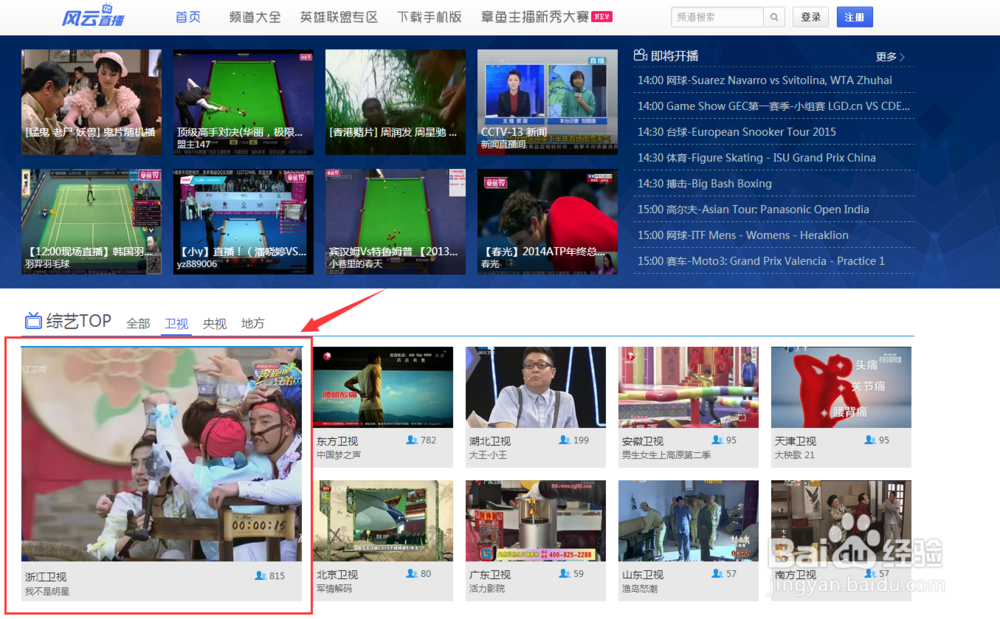Viewport: 1000px width, 619px height.
Task: Open the large 浙江卫视 video thumbnail
Action: [161, 454]
